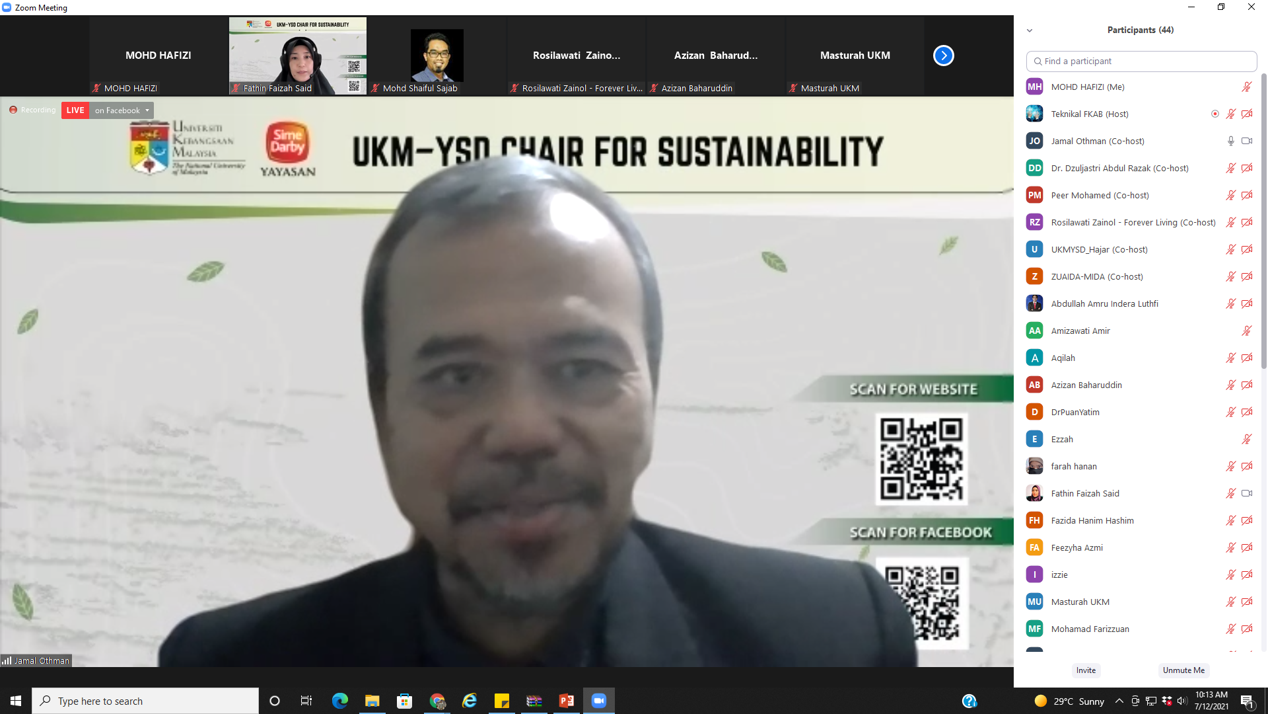Click recording indicator icon beside Teknikal FKAB
The image size is (1268, 714).
point(1215,114)
